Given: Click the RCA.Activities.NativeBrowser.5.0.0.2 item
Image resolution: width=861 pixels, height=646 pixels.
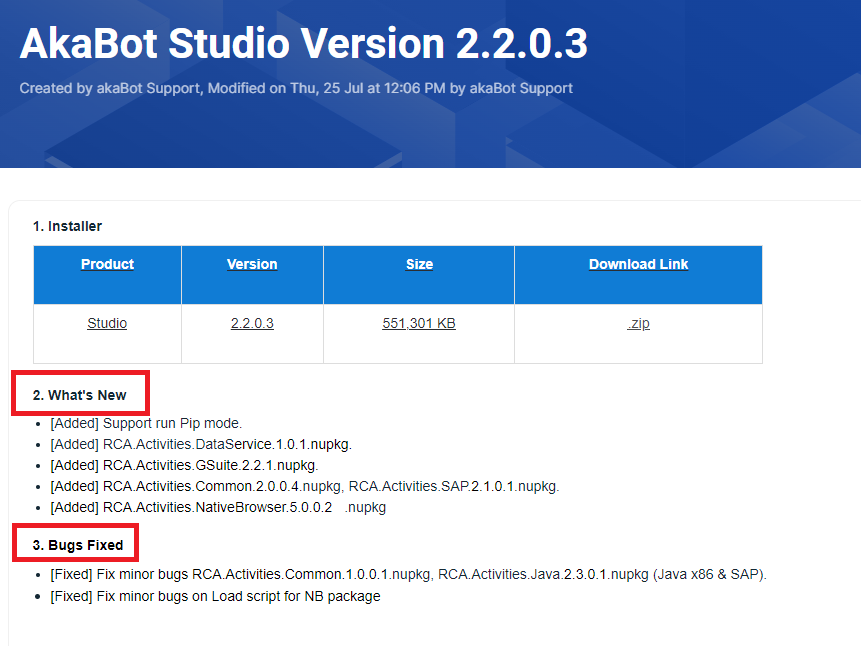Looking at the screenshot, I should click(218, 507).
